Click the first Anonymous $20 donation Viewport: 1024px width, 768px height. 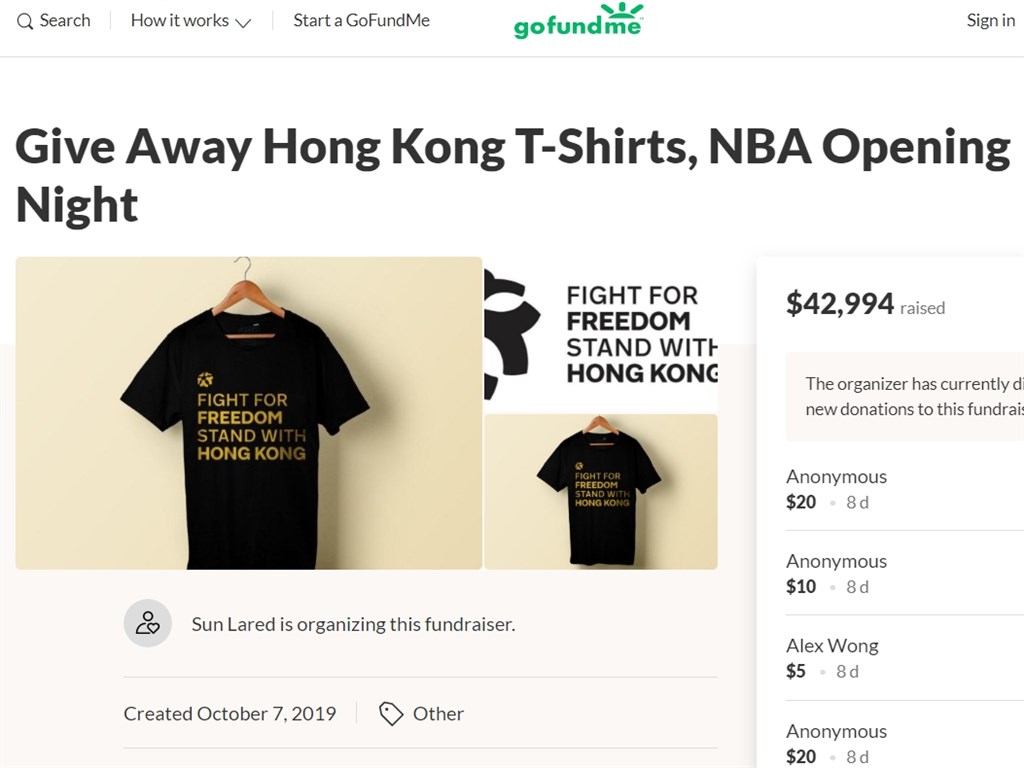click(836, 489)
